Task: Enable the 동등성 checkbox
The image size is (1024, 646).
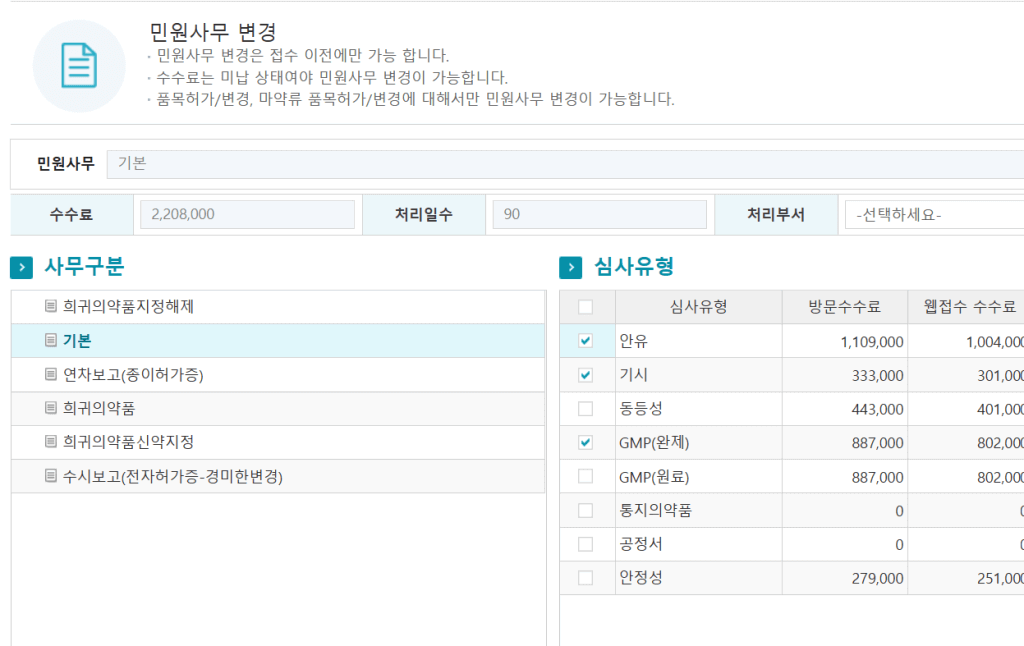Action: coord(586,409)
